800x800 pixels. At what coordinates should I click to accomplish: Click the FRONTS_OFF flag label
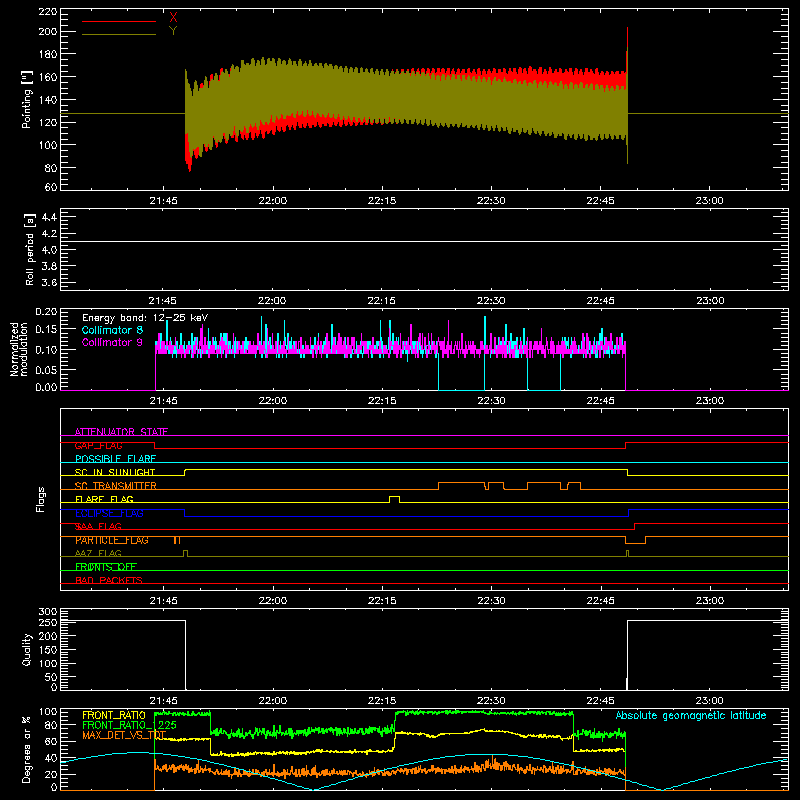tap(106, 567)
